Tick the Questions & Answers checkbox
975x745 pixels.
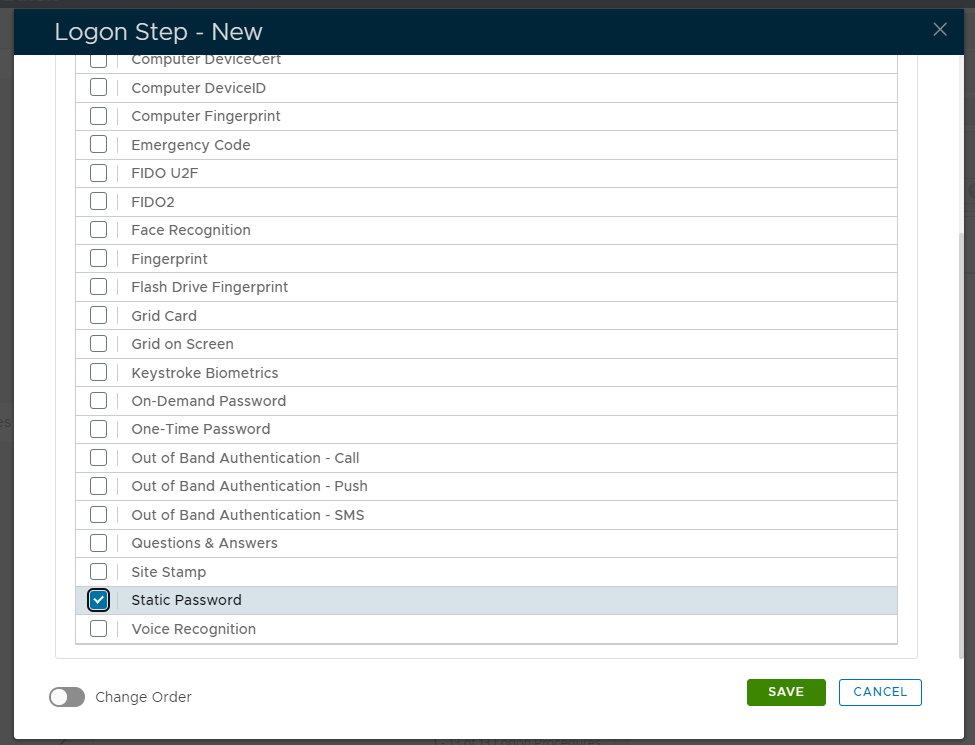point(98,543)
